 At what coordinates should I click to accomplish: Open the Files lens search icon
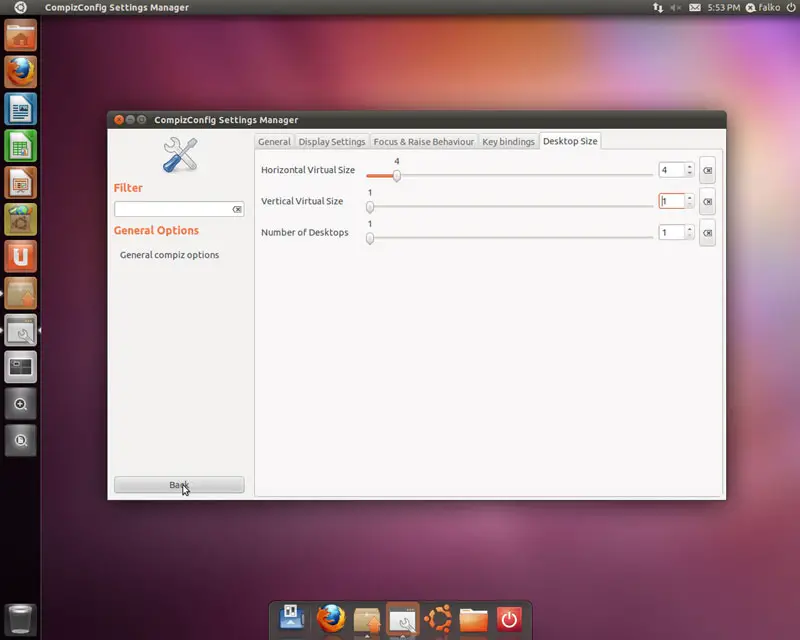[x=20, y=440]
